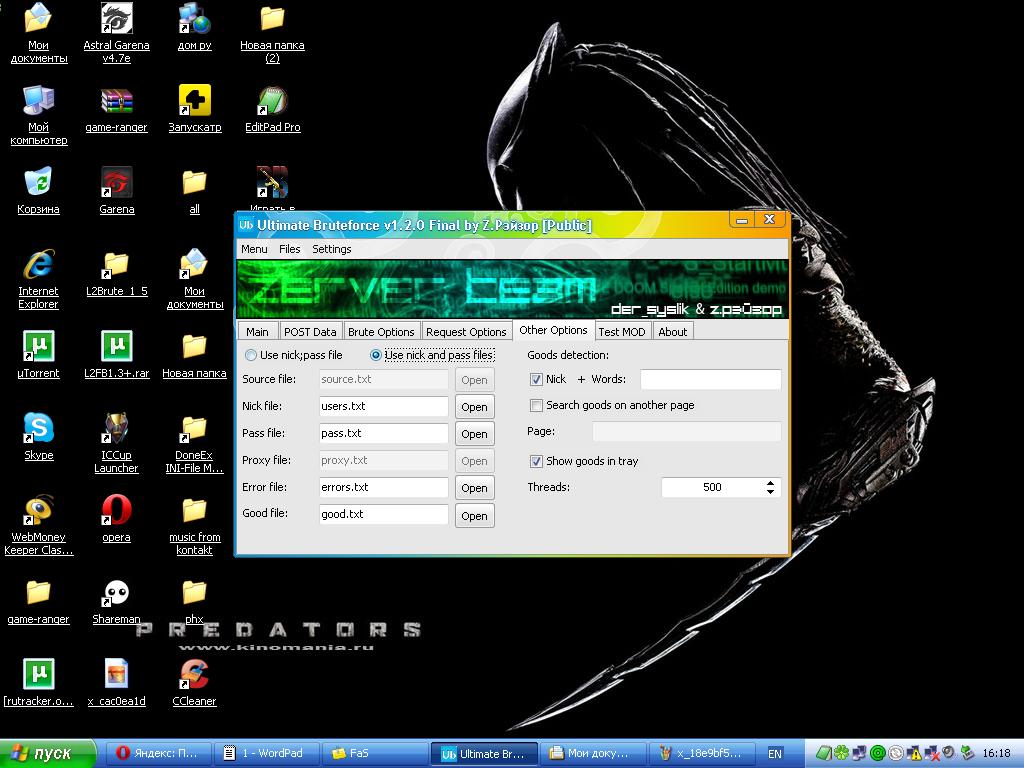Switch to the Request Options tab
Viewport: 1024px width, 768px height.
(x=466, y=332)
